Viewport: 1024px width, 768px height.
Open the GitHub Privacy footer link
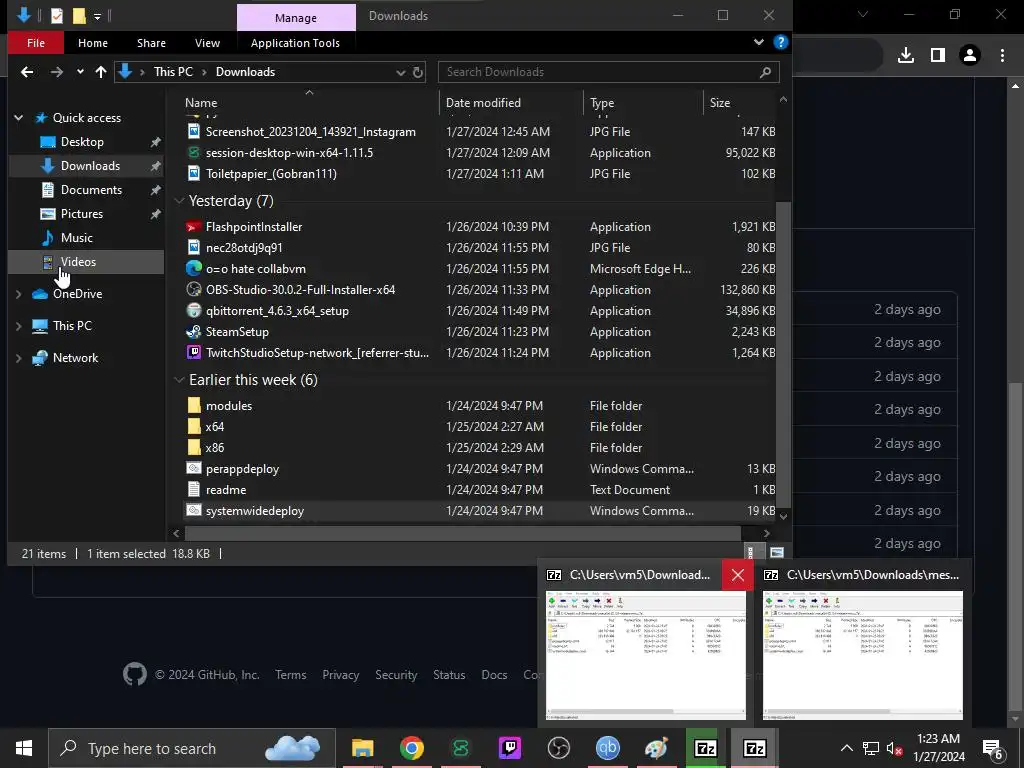[x=341, y=675]
